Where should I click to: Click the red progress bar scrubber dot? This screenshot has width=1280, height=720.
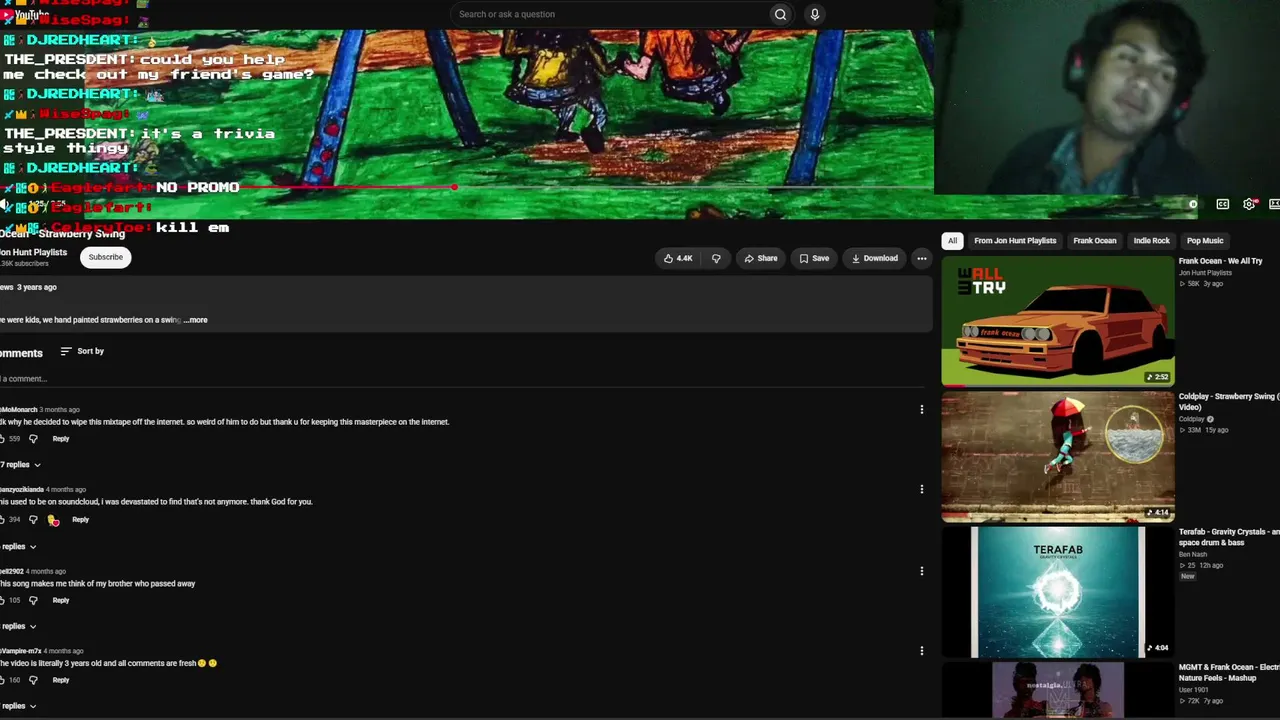point(455,188)
